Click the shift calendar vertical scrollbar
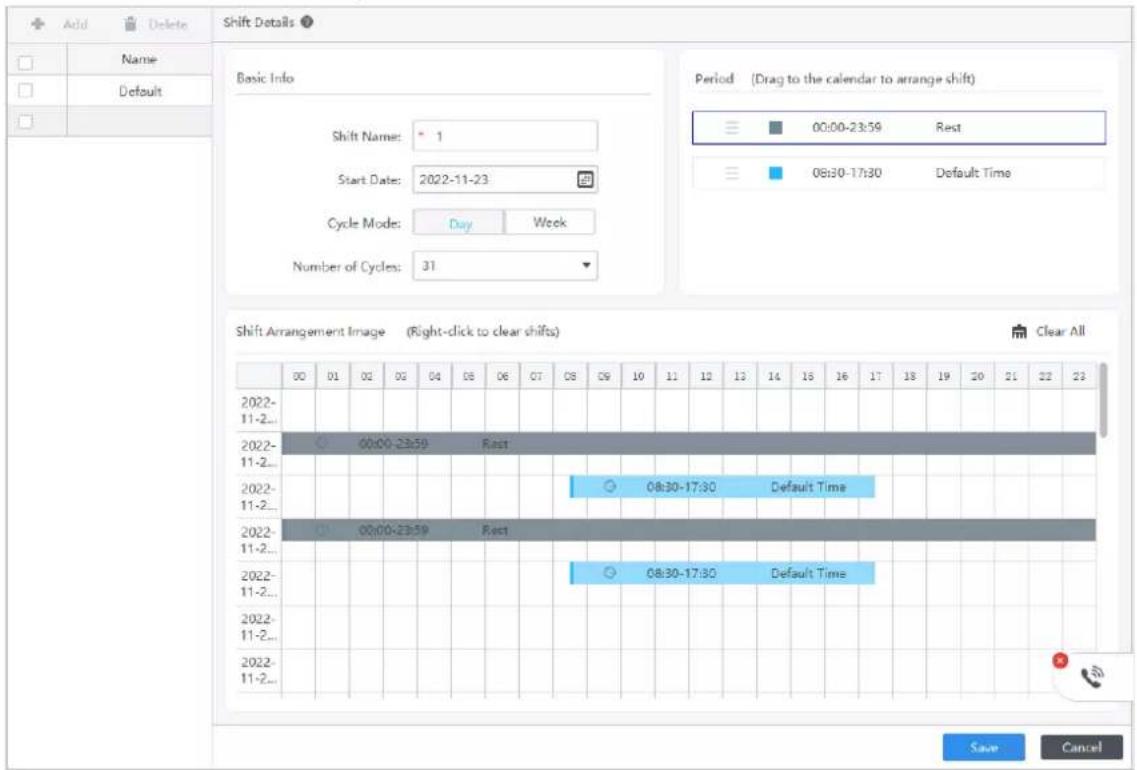1137x770 pixels. pyautogui.click(x=1103, y=400)
